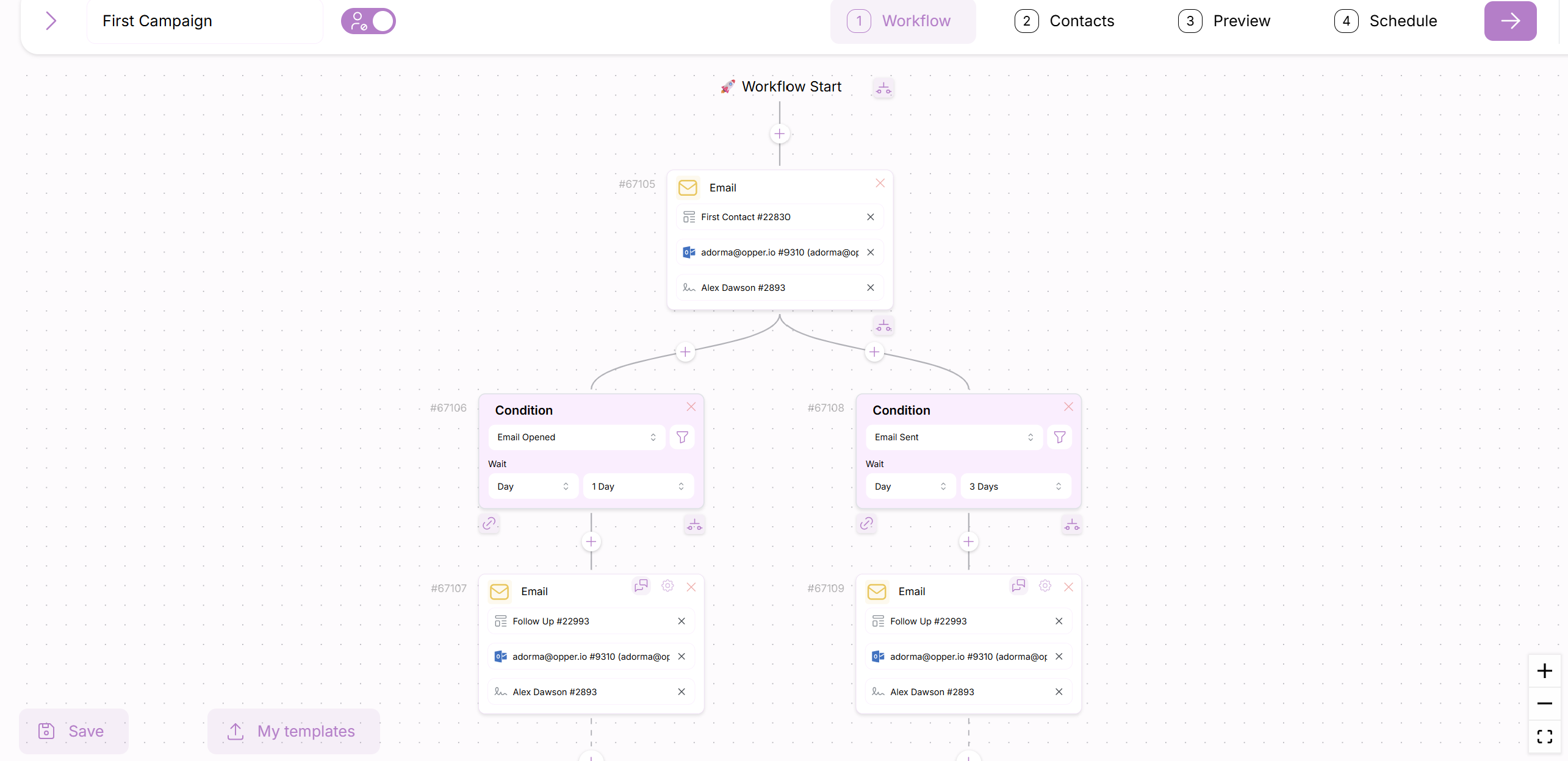Edit the First Campaign name field

[x=205, y=21]
